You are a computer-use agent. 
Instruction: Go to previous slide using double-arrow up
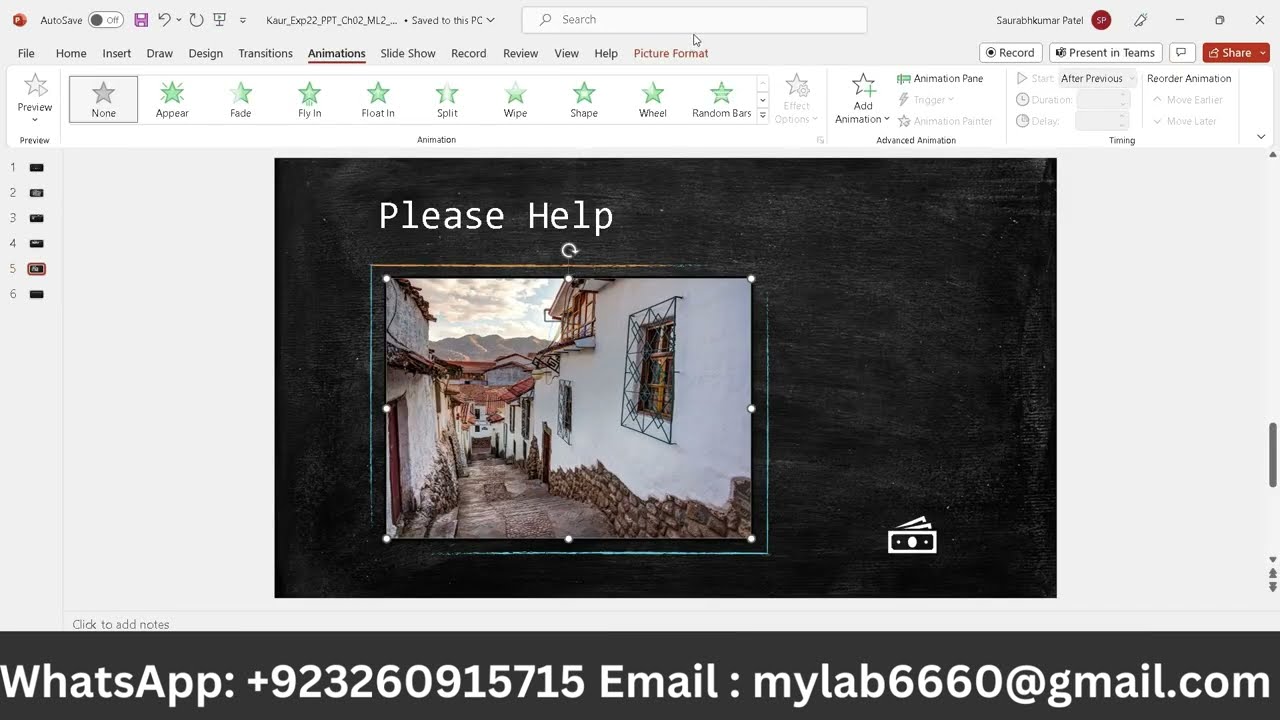[x=1273, y=573]
